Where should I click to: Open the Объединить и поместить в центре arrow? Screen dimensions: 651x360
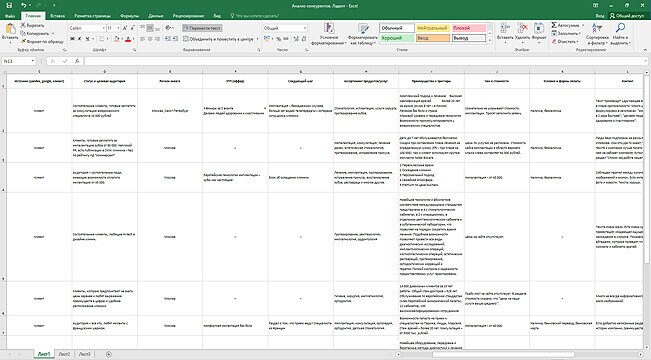pyautogui.click(x=257, y=39)
